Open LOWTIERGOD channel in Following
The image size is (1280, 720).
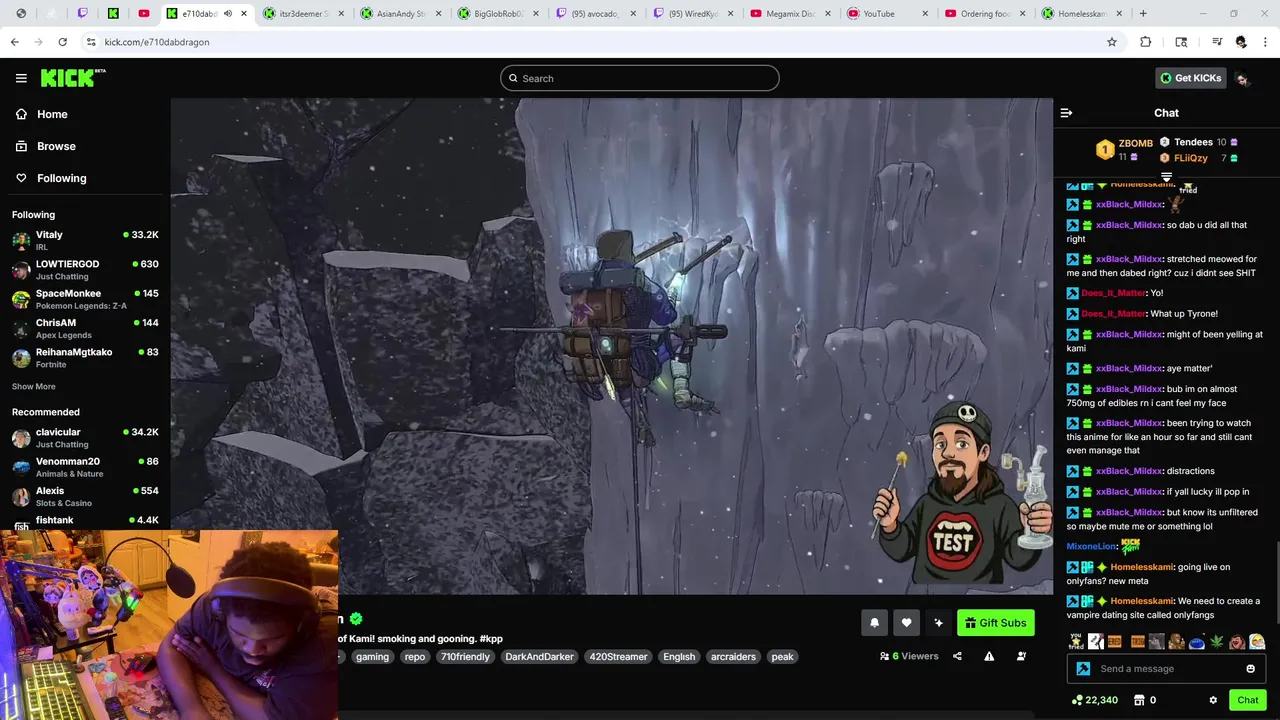coord(85,270)
